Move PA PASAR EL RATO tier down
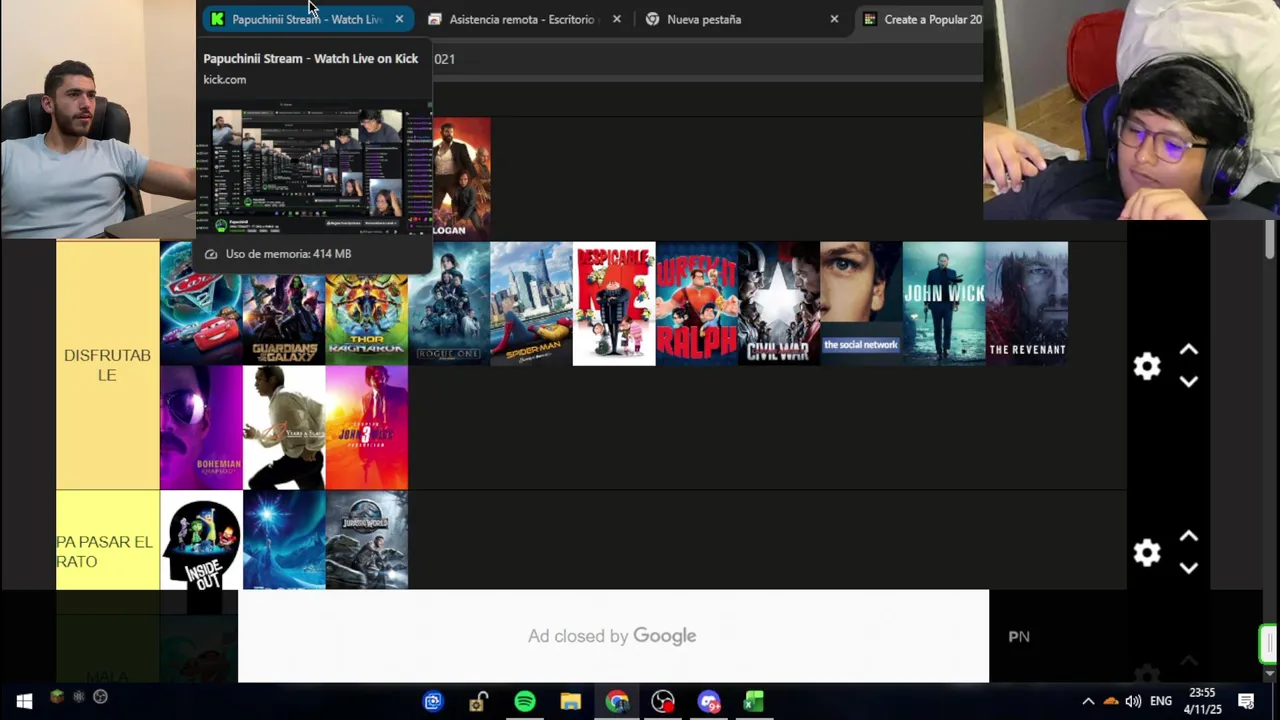Screen dimensions: 1280x720 pos(1189,568)
